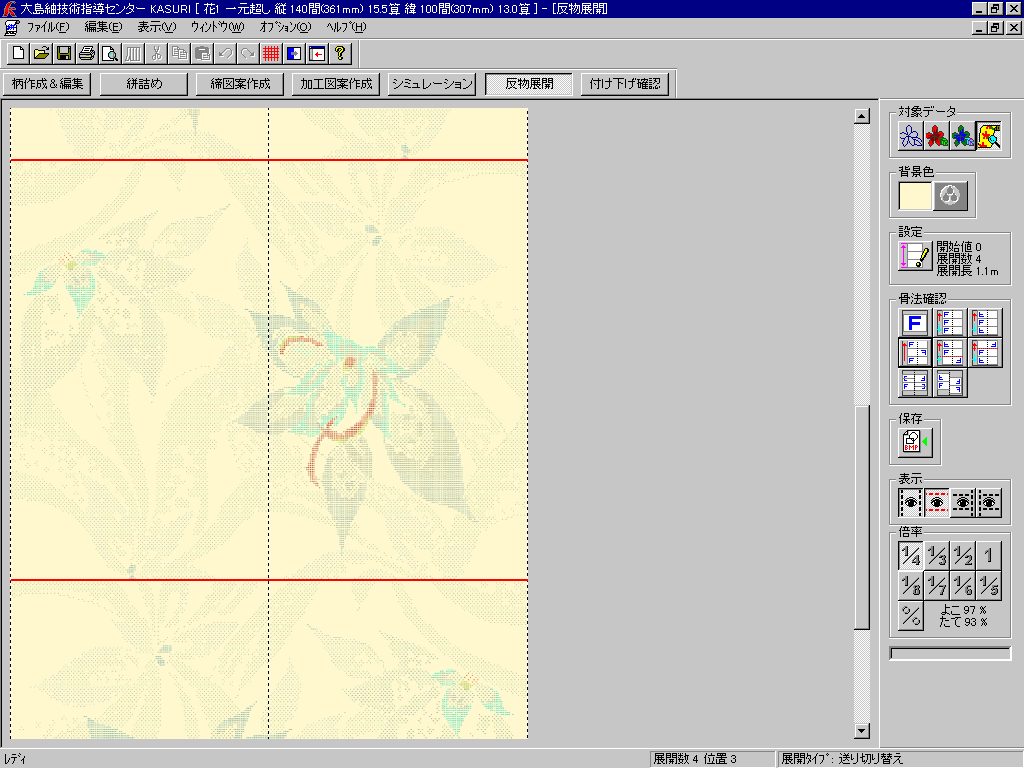Click the cream background color swatch
The width and height of the screenshot is (1024, 768).
[915, 196]
